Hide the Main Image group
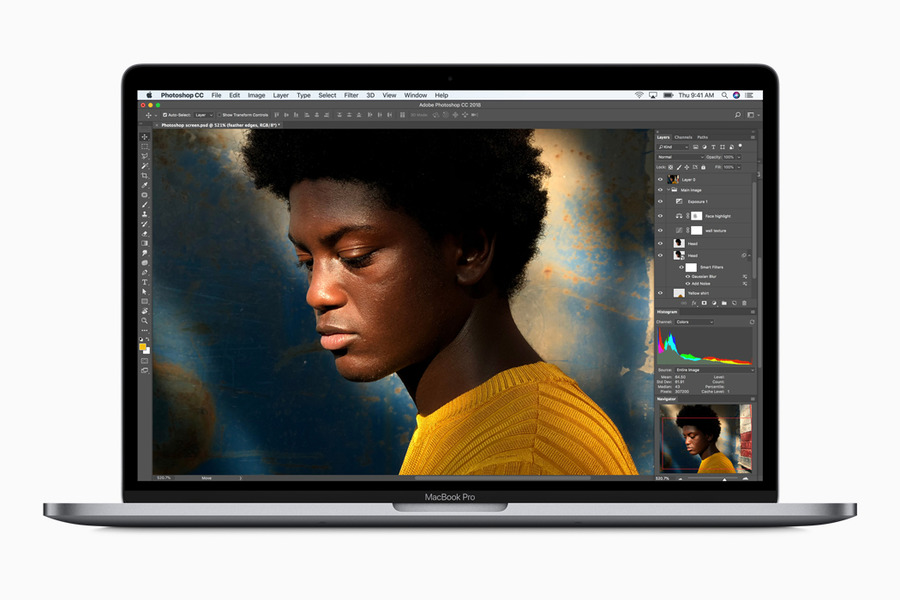 click(x=660, y=190)
